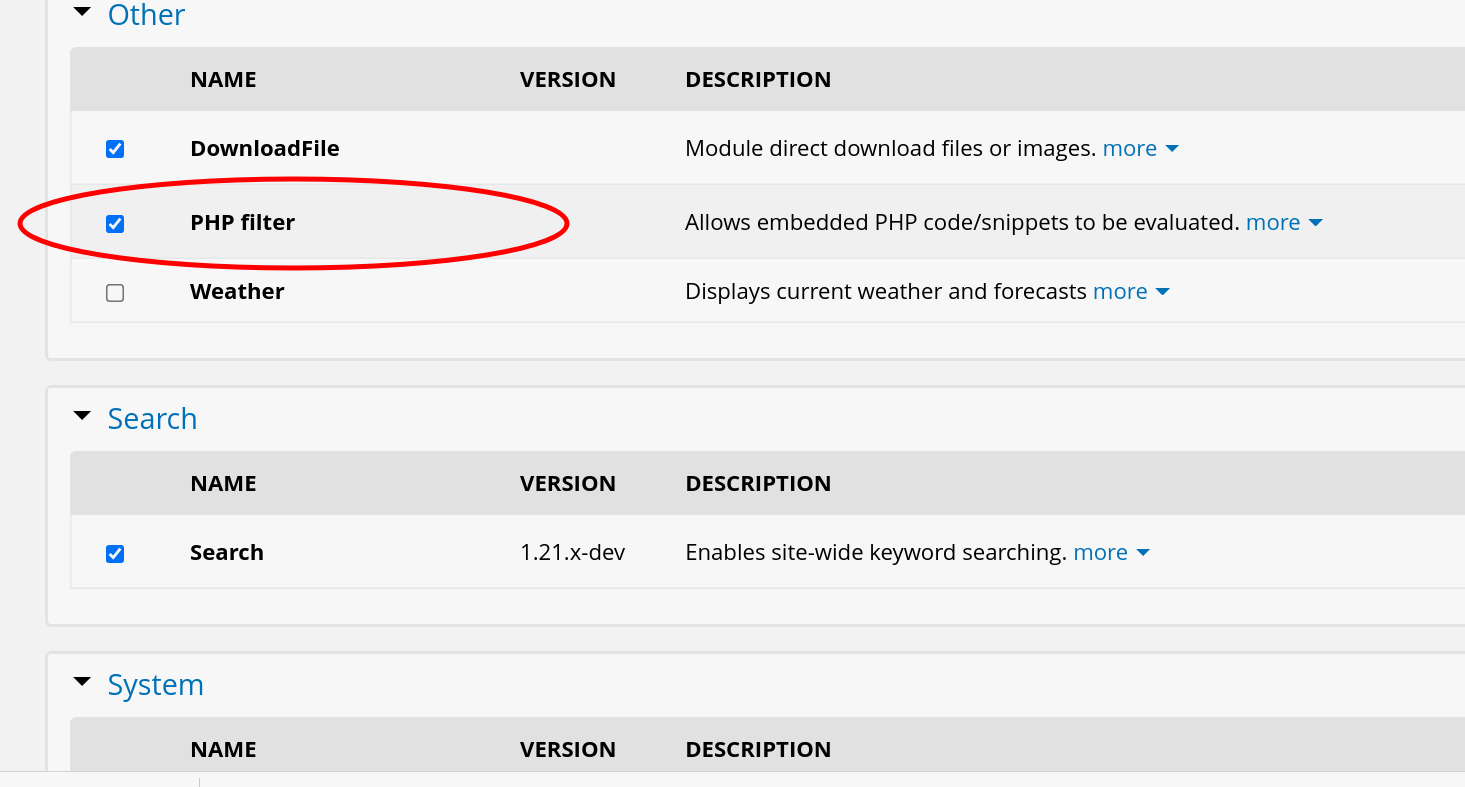The image size is (1465, 787).
Task: Collapse the System section triangle
Action: click(x=82, y=682)
